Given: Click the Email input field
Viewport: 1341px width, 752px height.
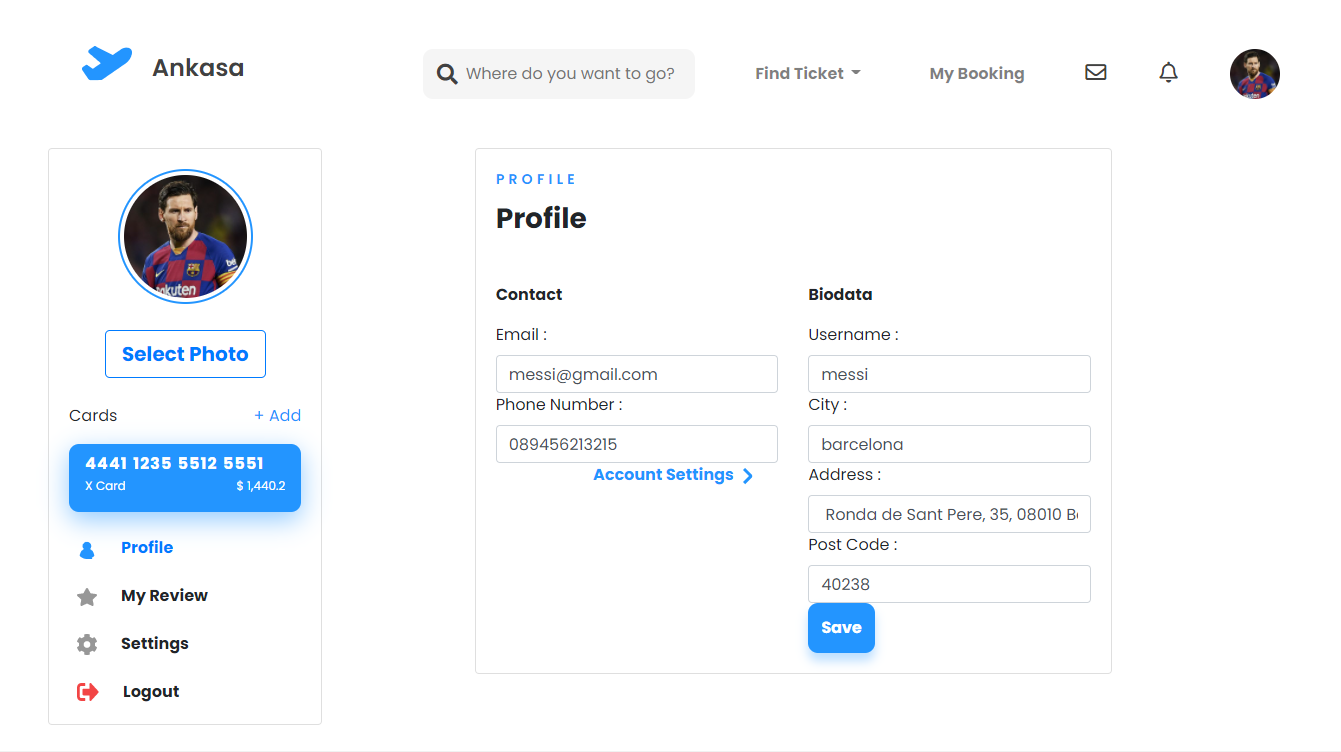Looking at the screenshot, I should click(x=637, y=374).
